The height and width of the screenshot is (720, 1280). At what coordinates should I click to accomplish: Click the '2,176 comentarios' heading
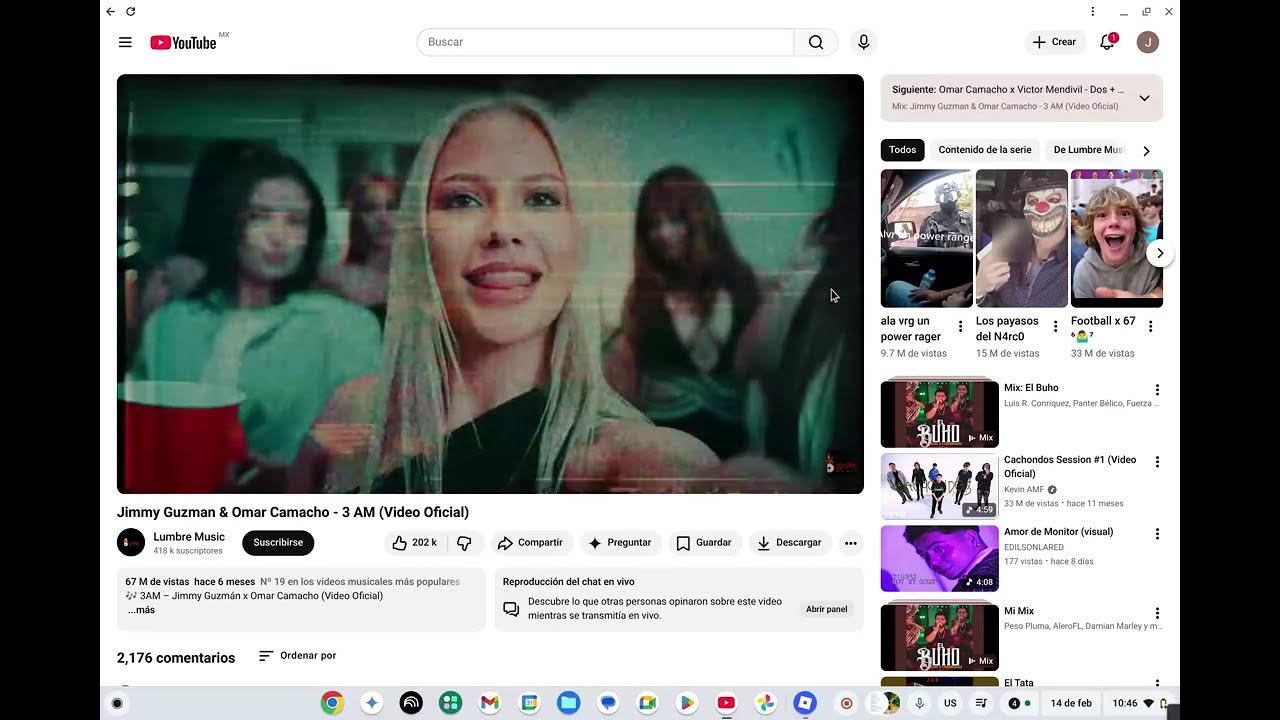point(176,658)
